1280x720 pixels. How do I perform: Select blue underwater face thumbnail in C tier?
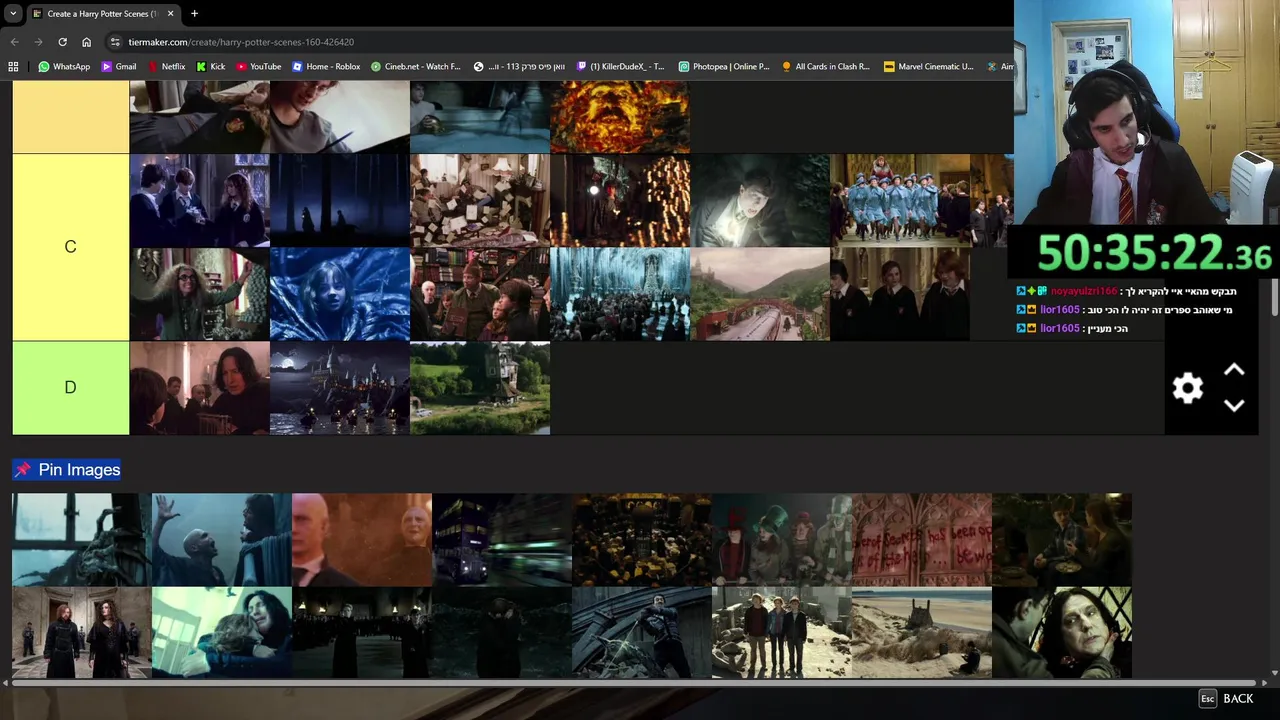[340, 294]
